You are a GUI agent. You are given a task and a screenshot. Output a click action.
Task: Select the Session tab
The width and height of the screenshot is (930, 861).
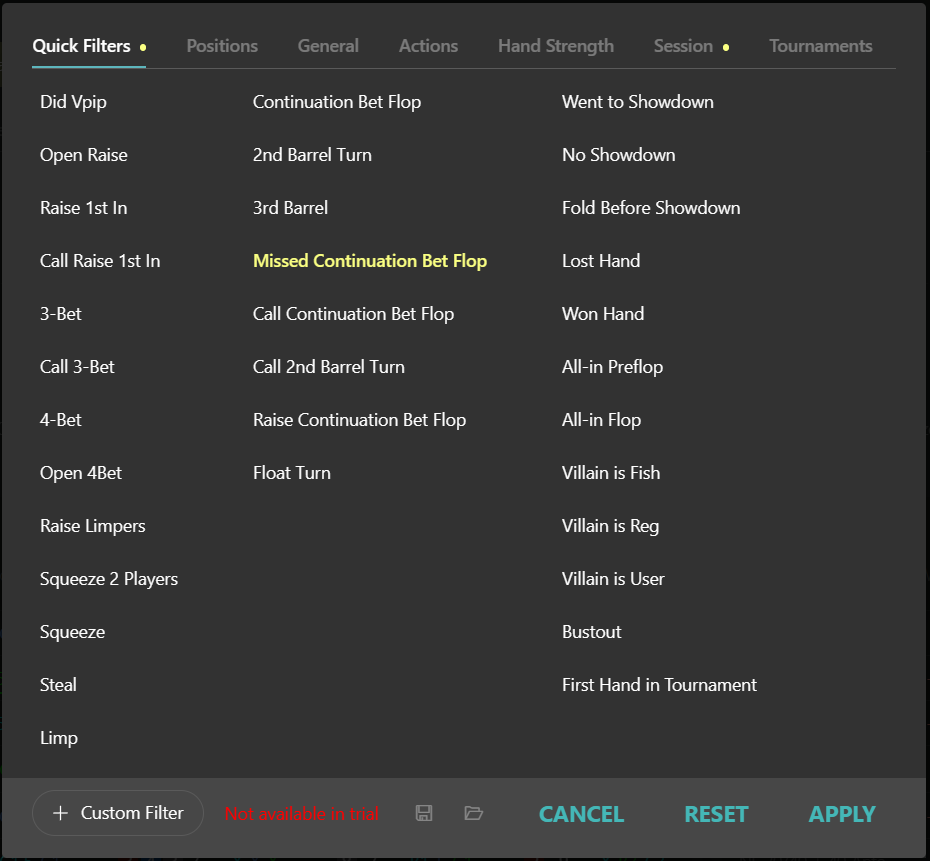pyautogui.click(x=683, y=46)
